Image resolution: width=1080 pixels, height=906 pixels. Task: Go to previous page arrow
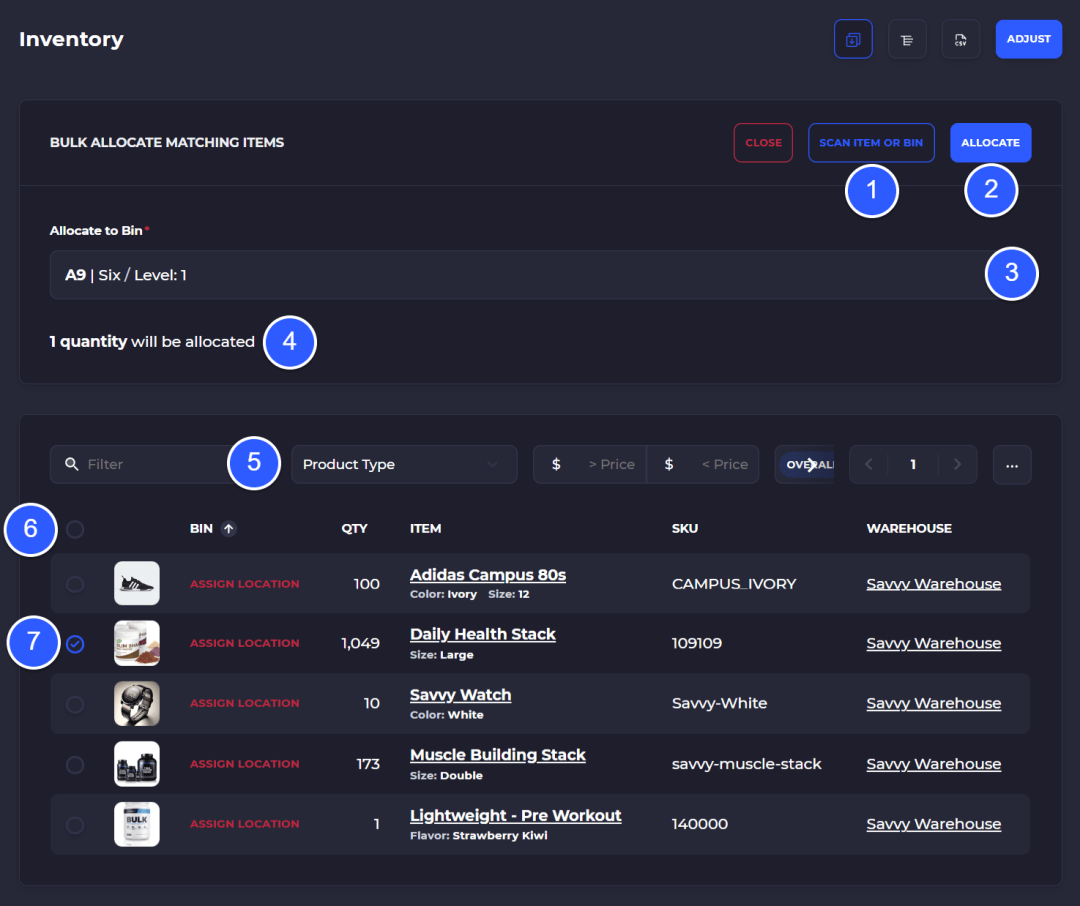pos(869,464)
